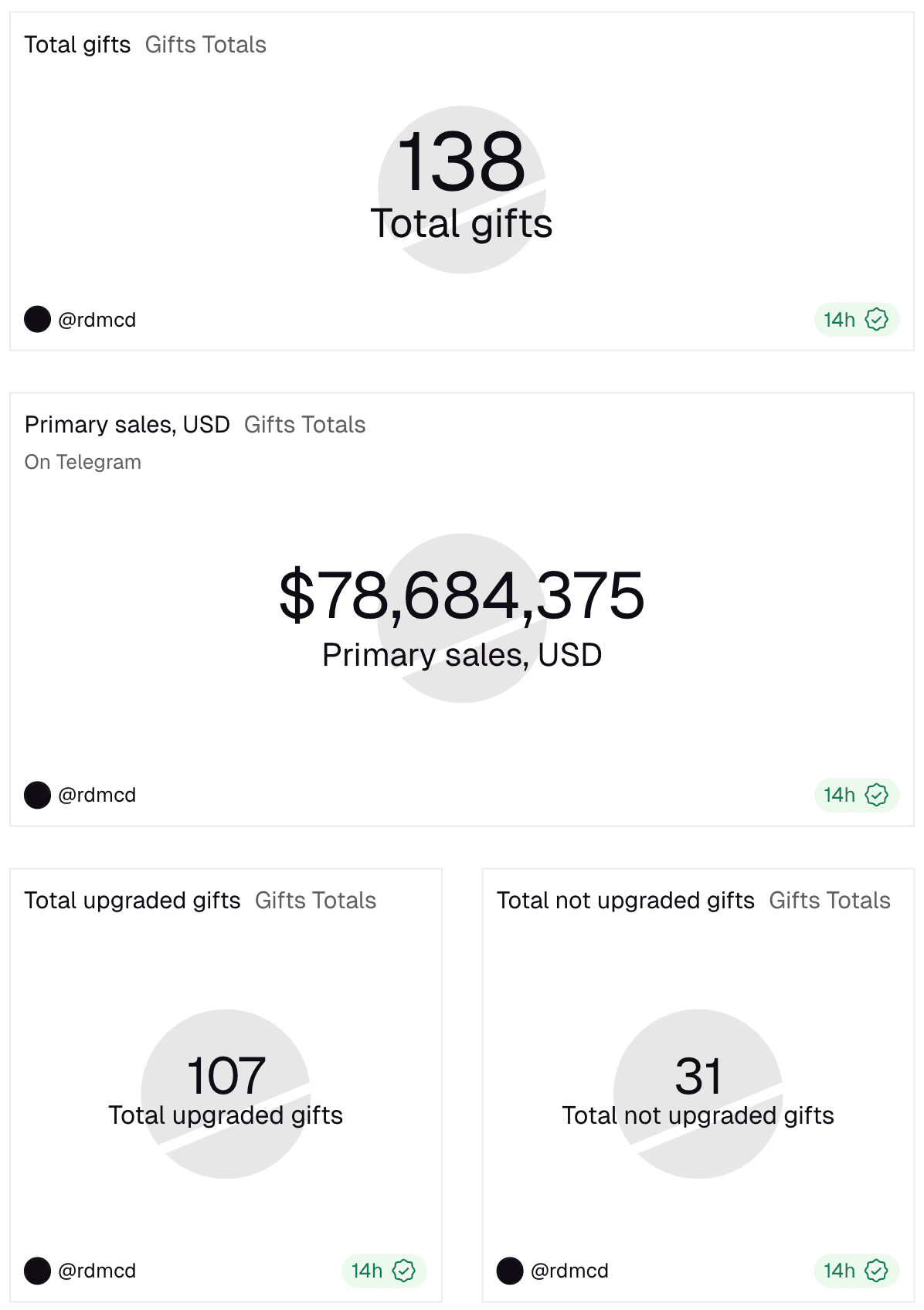The image size is (924, 1310).
Task: Click the verified checkmark in Total upgraded gifts card
Action: click(x=404, y=1271)
